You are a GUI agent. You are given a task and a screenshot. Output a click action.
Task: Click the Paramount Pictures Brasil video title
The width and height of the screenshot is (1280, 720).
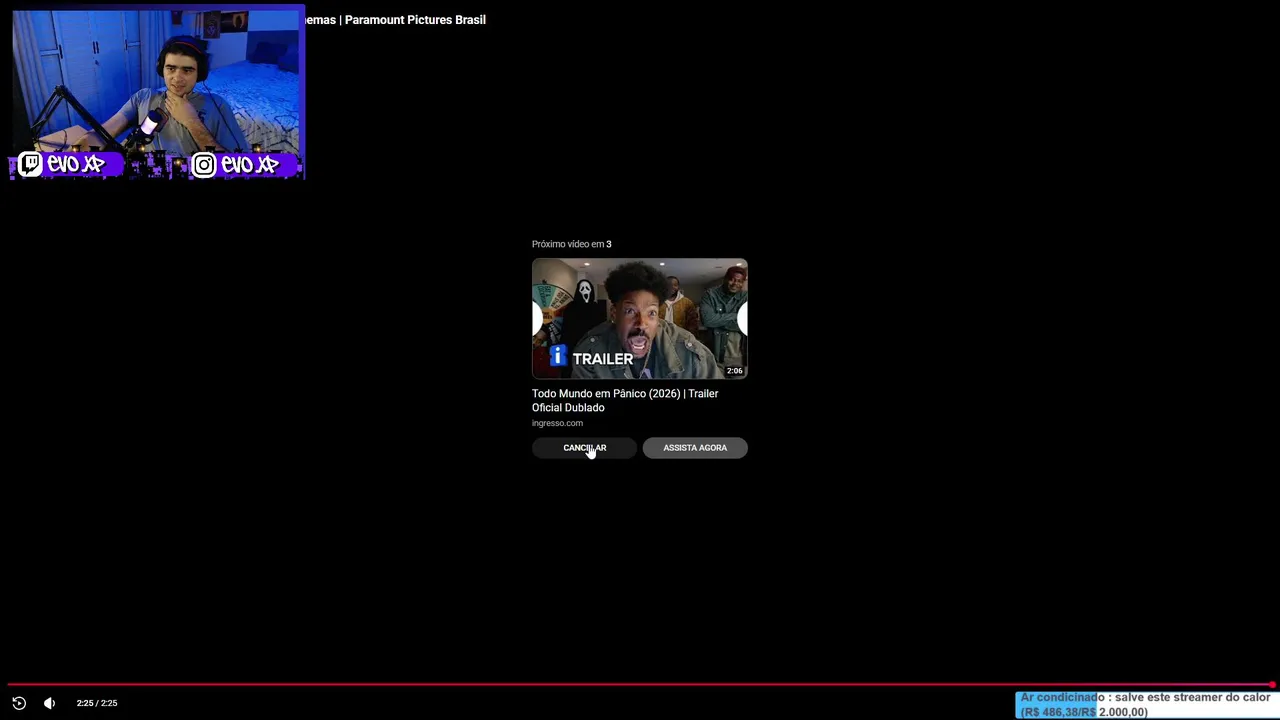pos(395,20)
